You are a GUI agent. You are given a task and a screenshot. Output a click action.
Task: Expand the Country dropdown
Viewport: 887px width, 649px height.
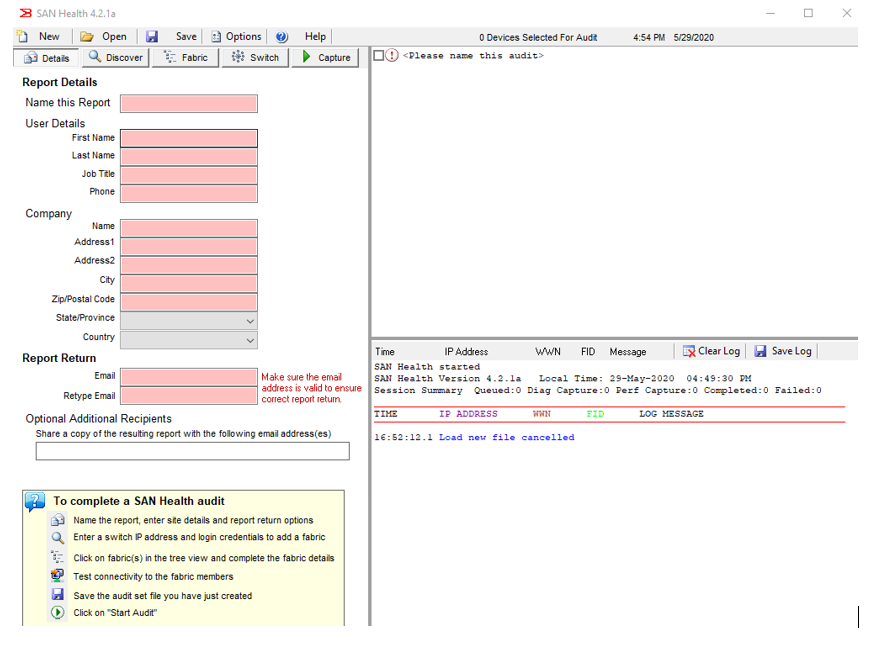tap(250, 340)
